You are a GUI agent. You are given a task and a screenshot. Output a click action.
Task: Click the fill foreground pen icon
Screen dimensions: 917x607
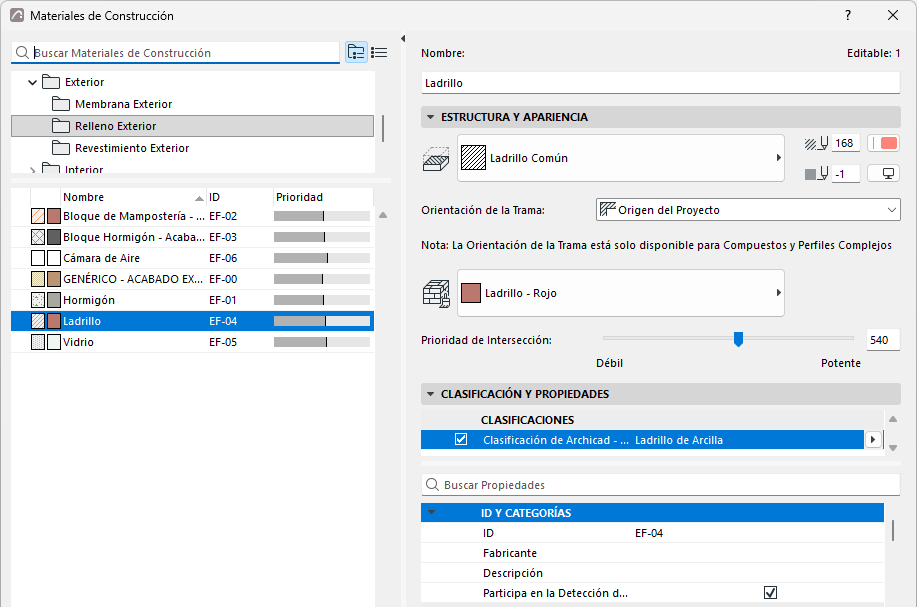tap(816, 143)
